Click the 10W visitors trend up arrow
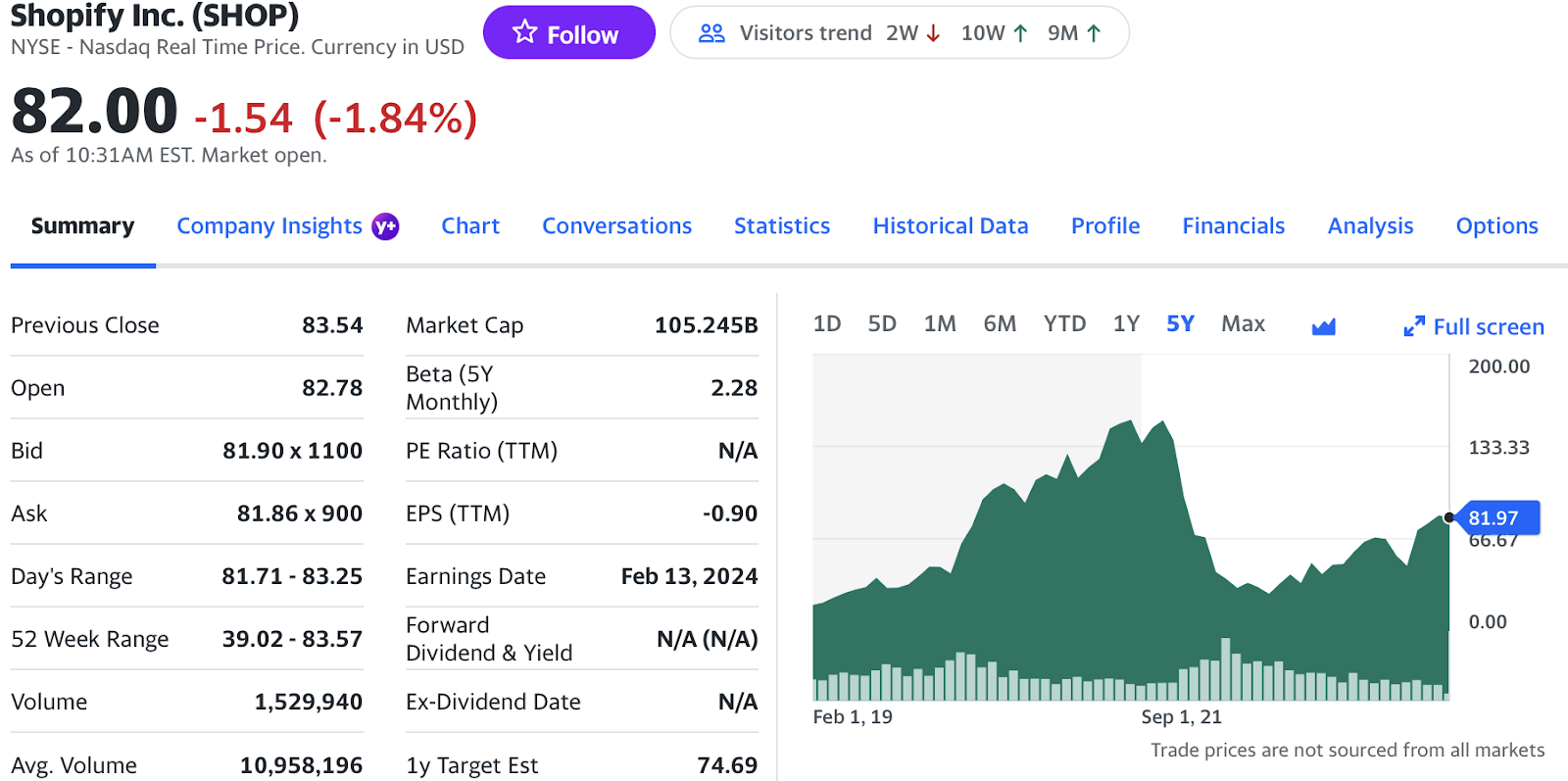Viewport: 1568px width, 781px height. (1020, 33)
